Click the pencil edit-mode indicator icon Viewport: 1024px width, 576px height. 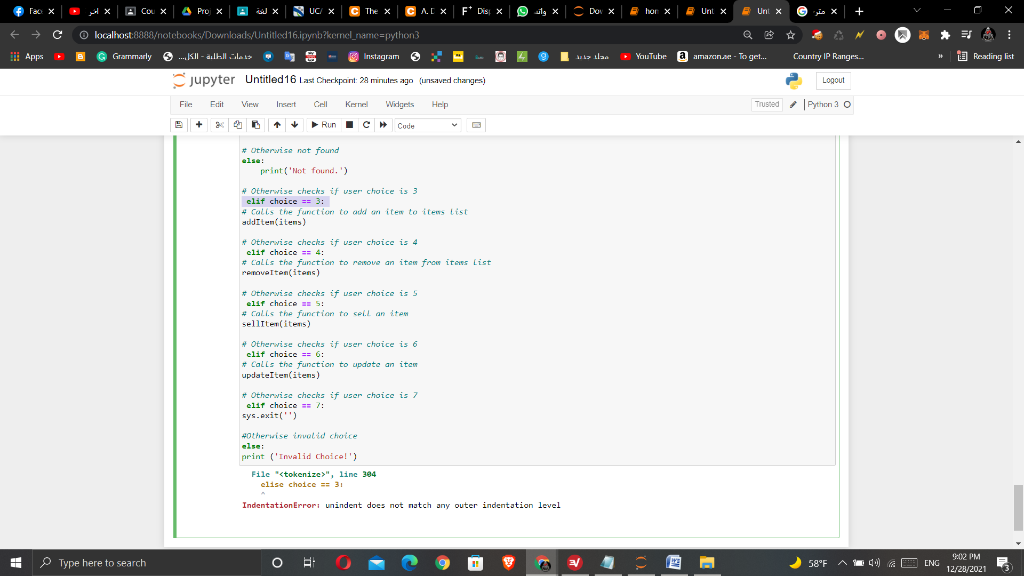point(793,104)
